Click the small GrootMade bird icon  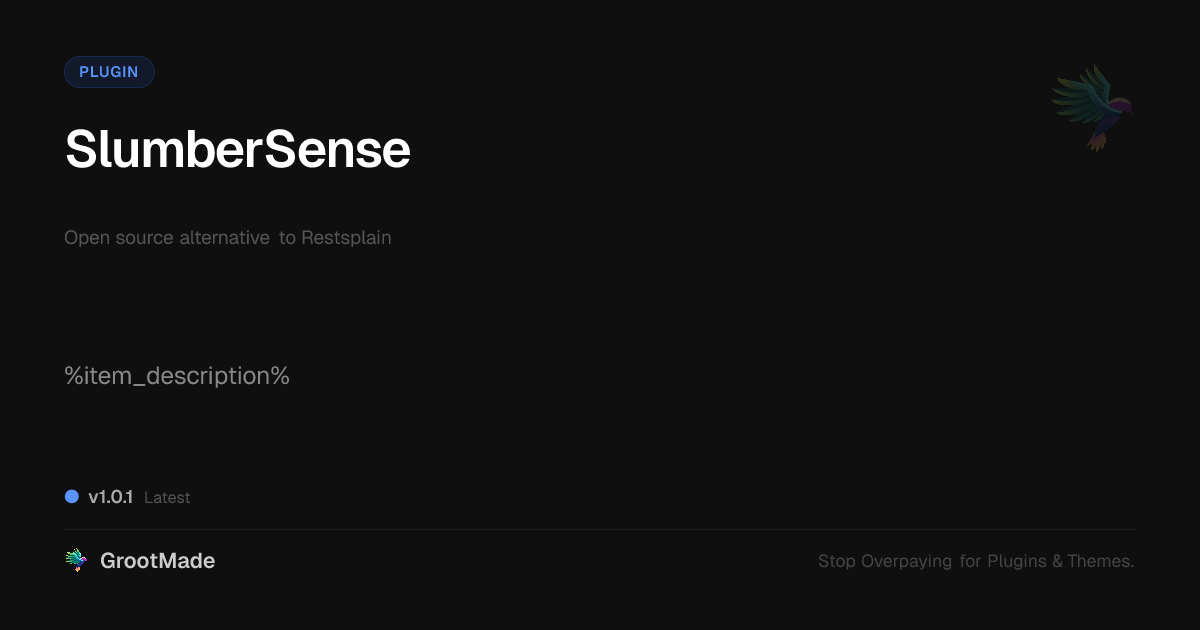point(76,561)
